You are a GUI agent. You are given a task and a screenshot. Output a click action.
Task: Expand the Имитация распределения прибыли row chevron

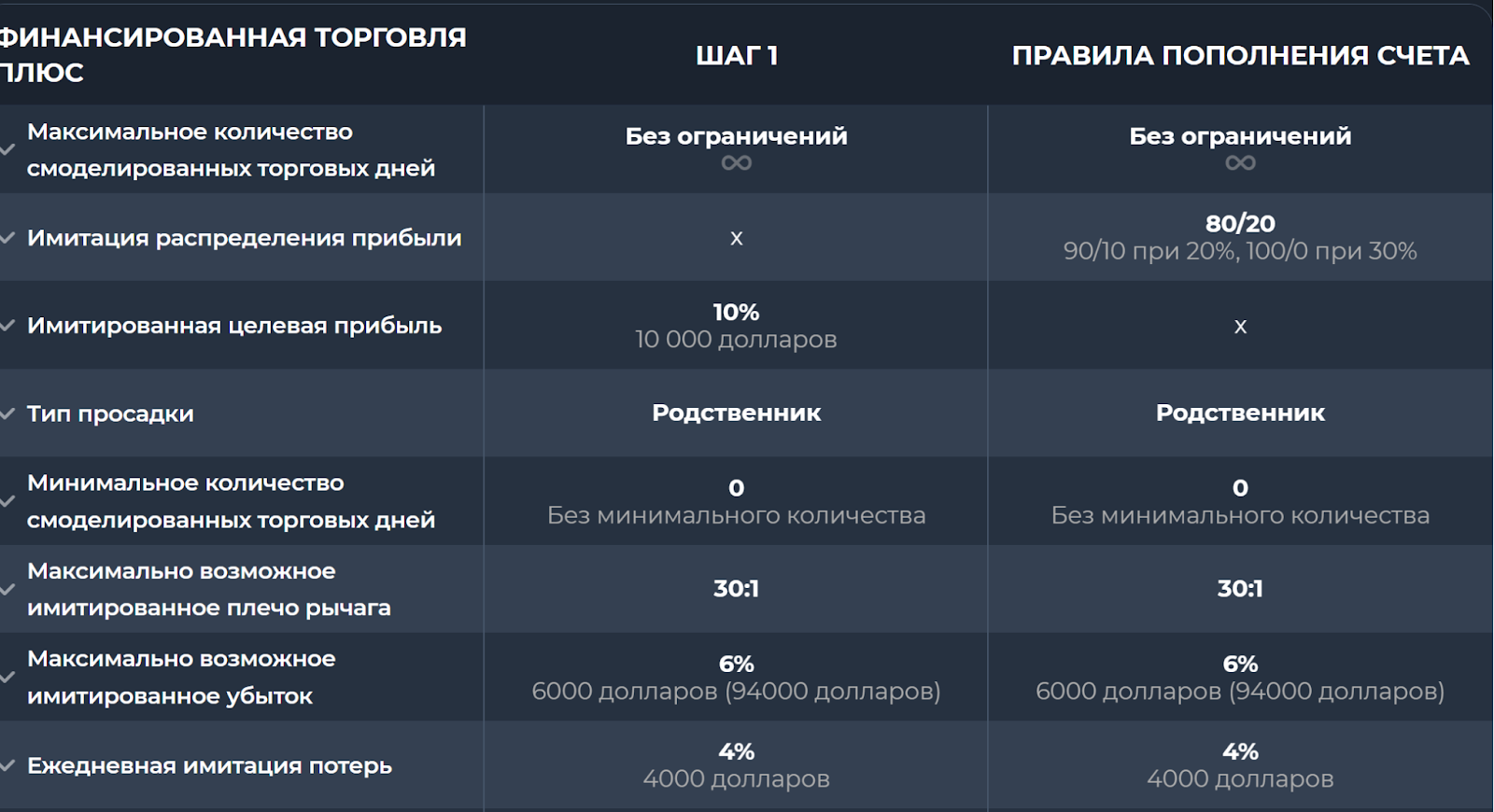(7, 238)
